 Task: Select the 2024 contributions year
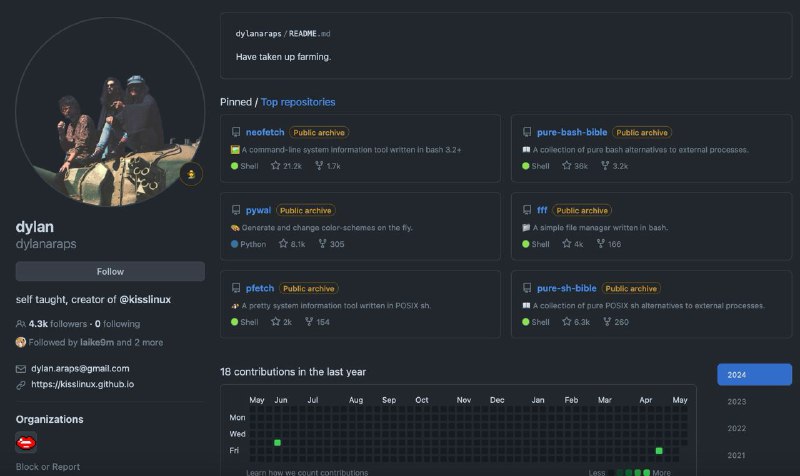click(x=754, y=375)
